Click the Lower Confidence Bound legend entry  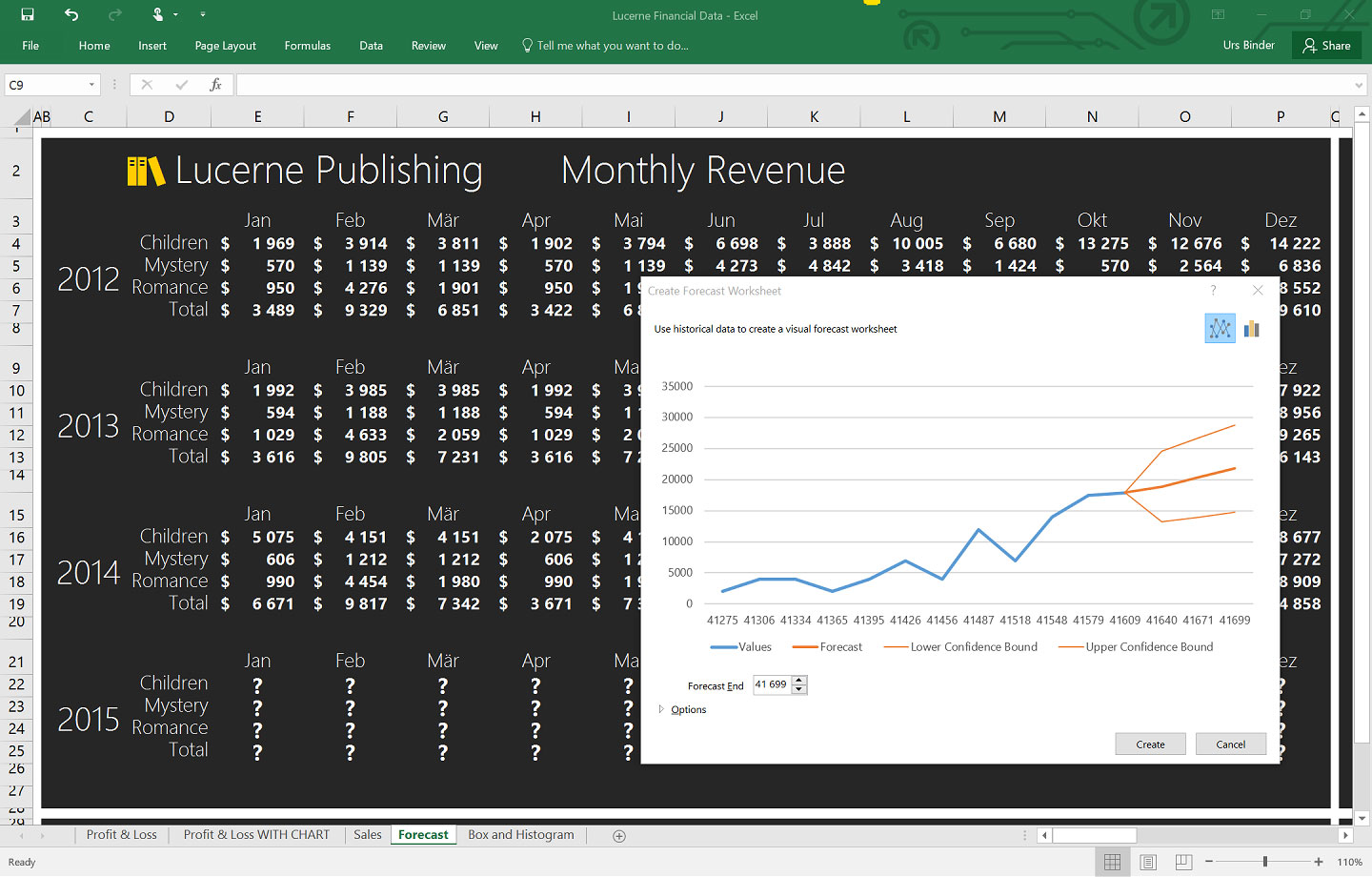point(960,647)
